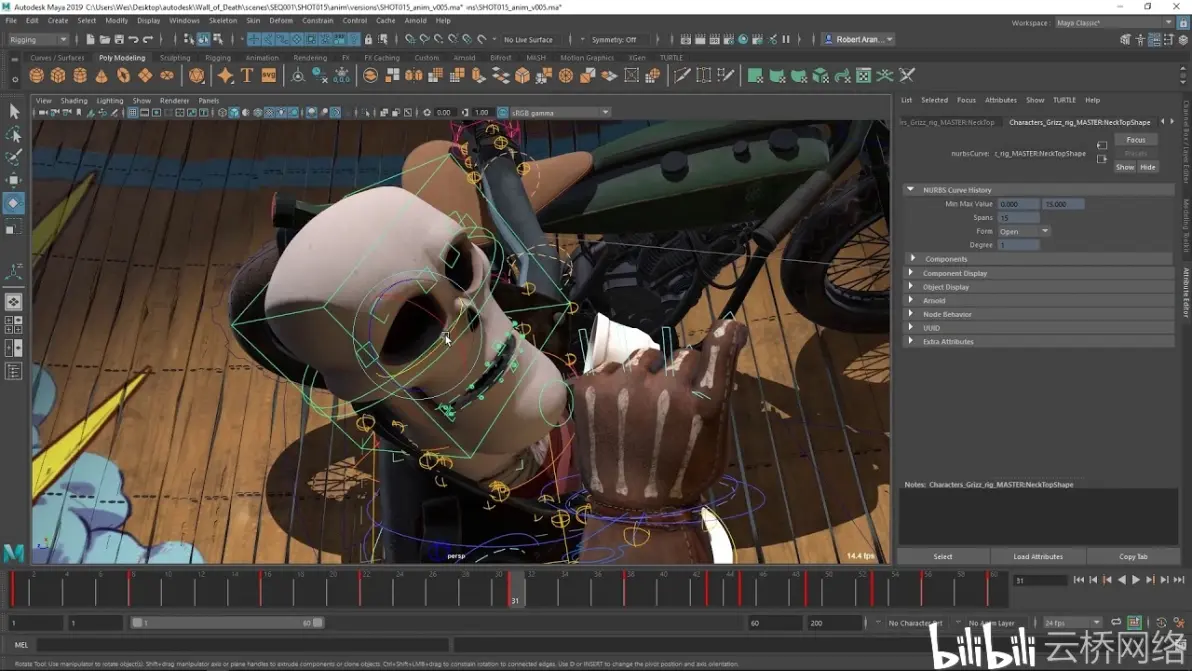Expand the Components section
1192x671 pixels.
tap(912, 259)
